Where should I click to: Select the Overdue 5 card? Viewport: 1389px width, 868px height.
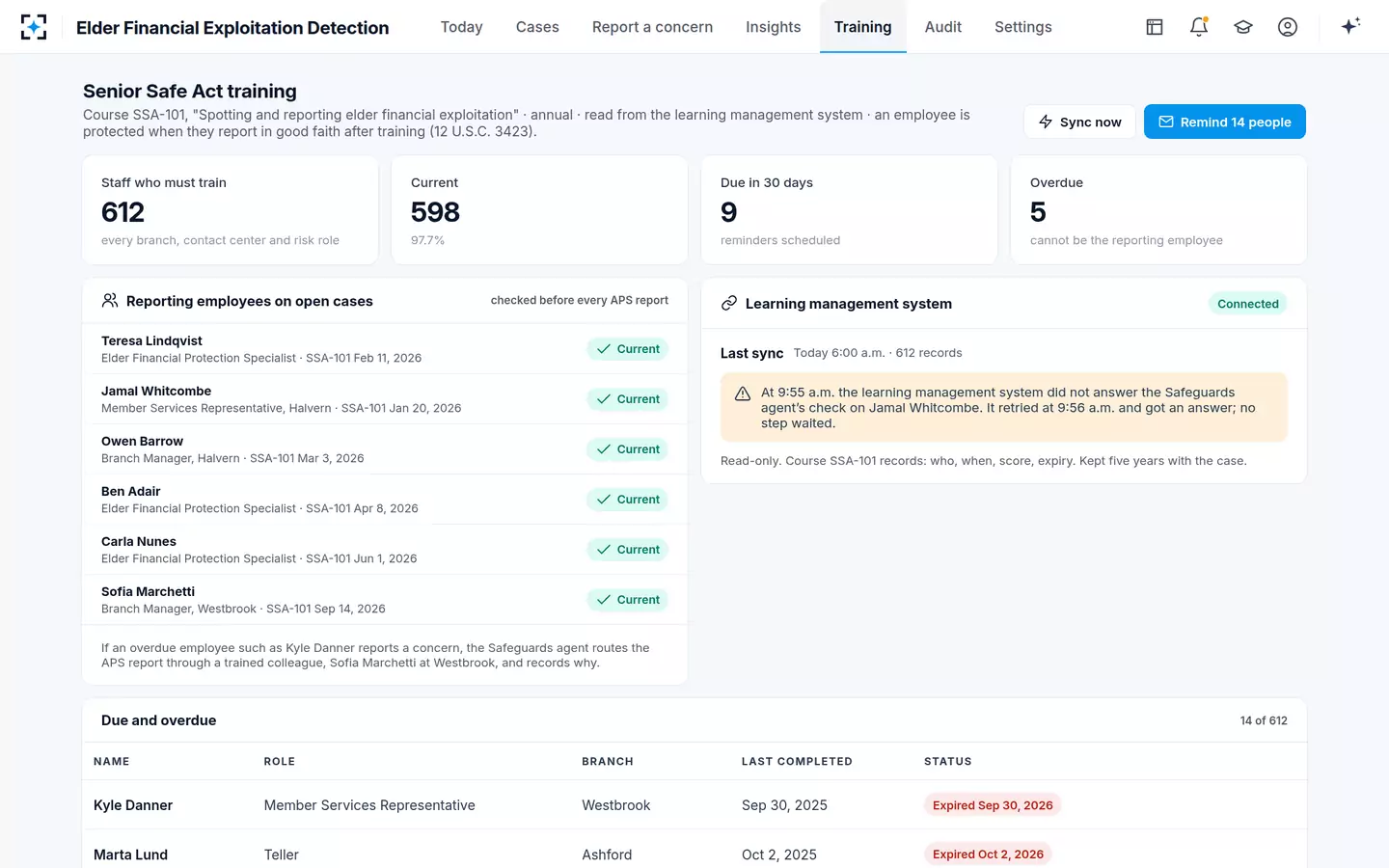(1158, 210)
